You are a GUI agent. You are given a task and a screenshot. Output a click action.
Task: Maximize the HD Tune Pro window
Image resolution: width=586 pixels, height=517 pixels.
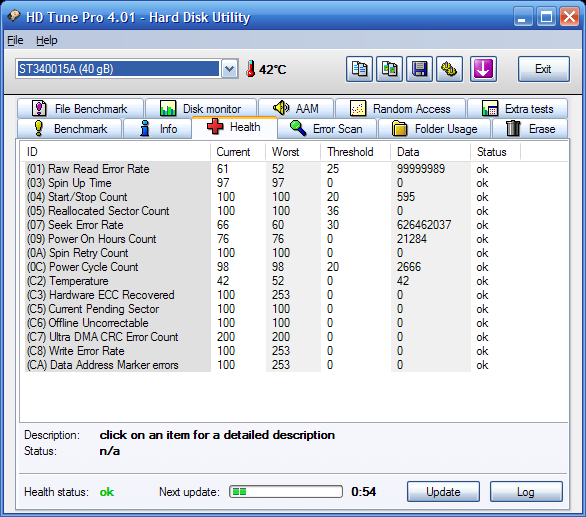pyautogui.click(x=546, y=16)
